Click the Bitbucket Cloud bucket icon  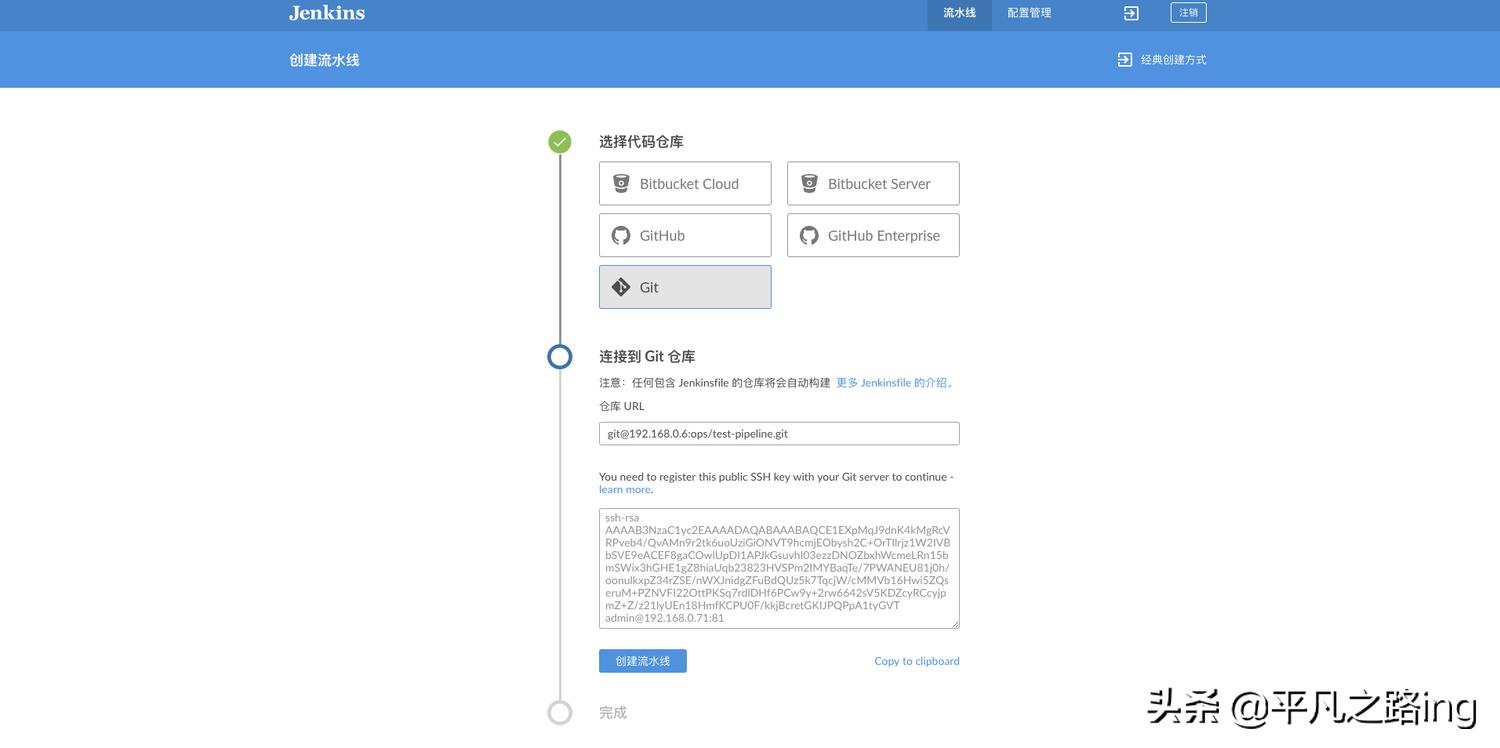[620, 183]
